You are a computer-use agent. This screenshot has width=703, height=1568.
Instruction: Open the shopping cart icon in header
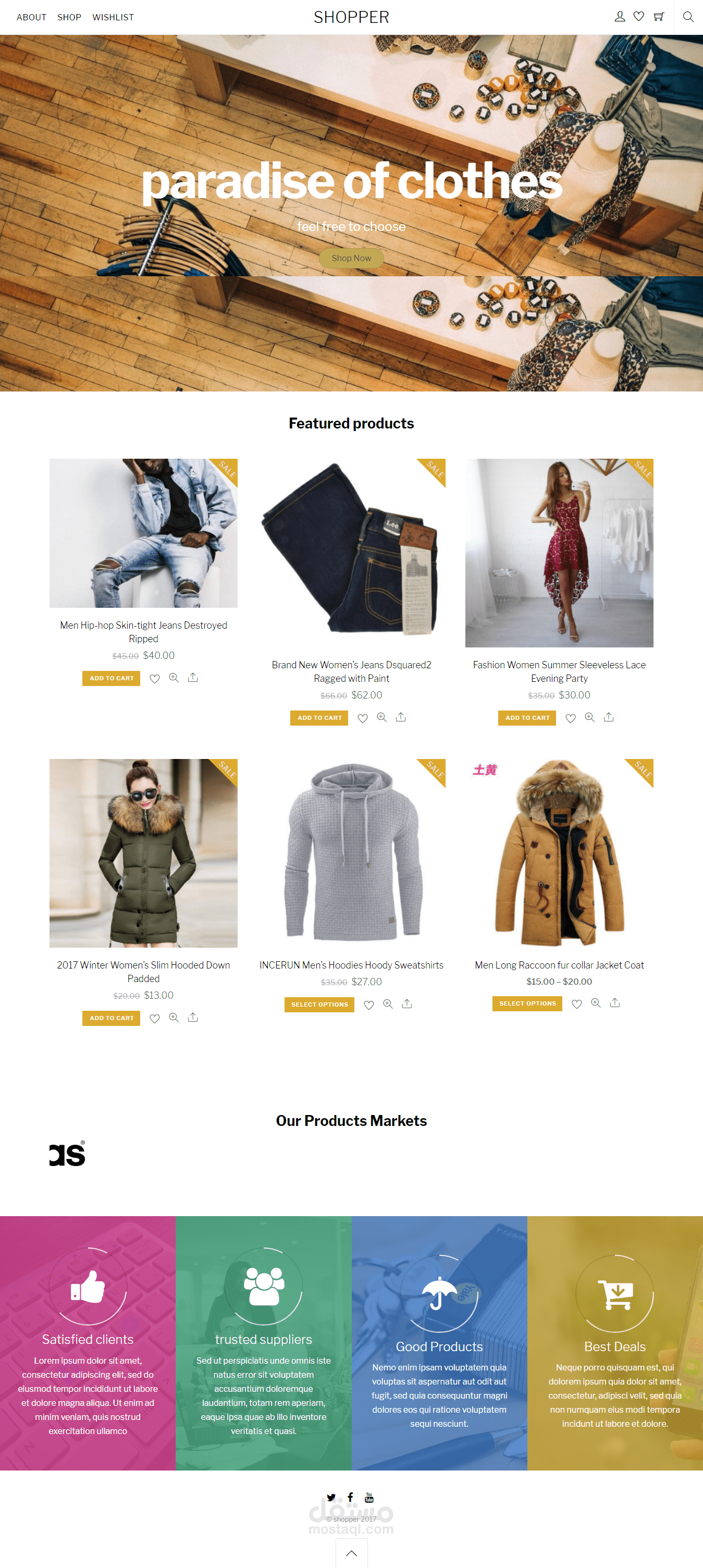tap(659, 17)
